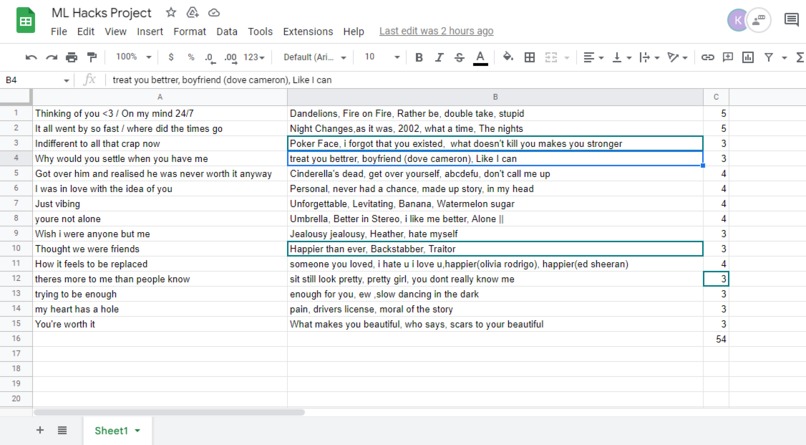Select row 16 header
806x445 pixels.
(16, 339)
